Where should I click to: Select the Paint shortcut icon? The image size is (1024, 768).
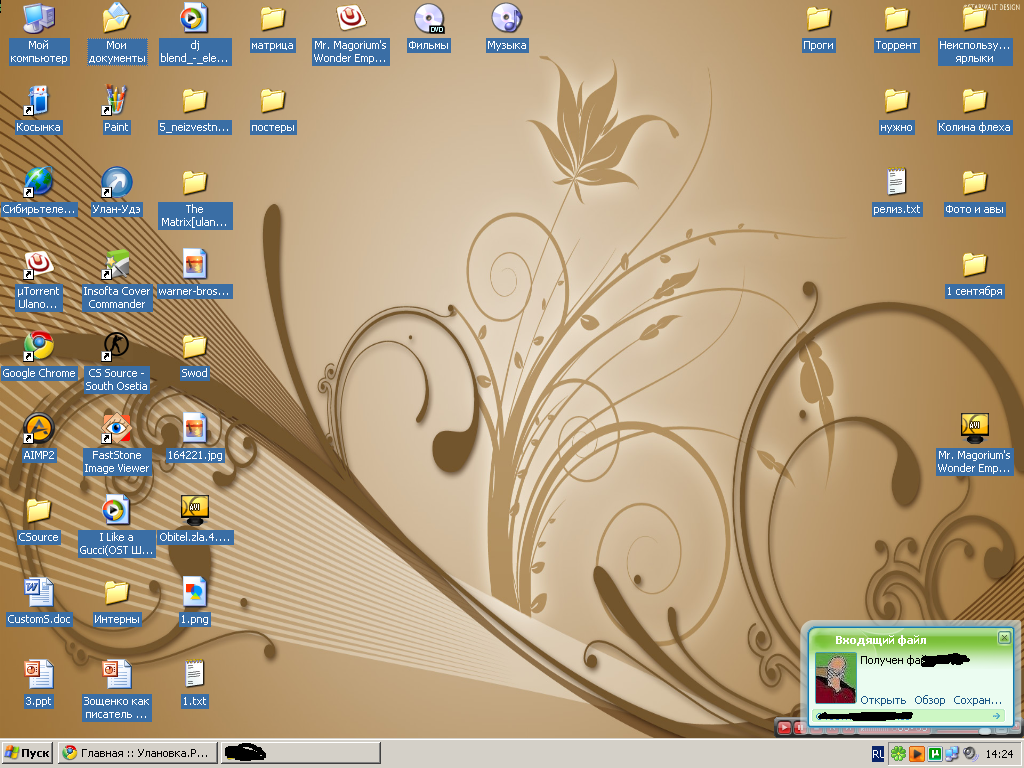[x=116, y=101]
